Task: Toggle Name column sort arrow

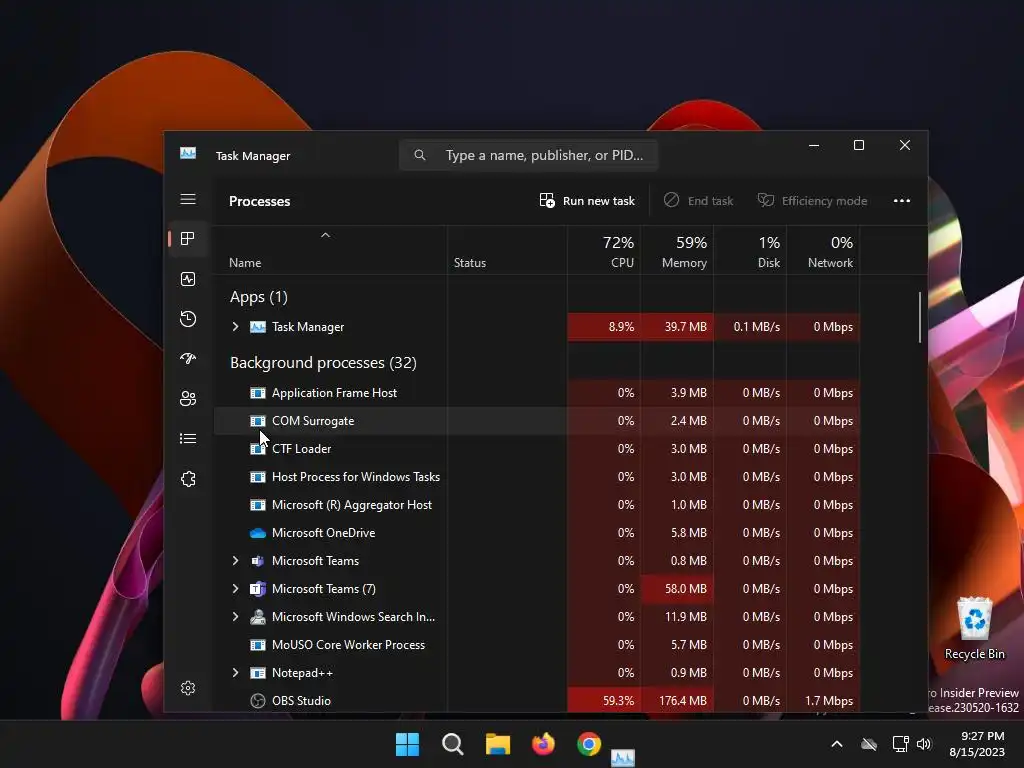Action: click(325, 235)
